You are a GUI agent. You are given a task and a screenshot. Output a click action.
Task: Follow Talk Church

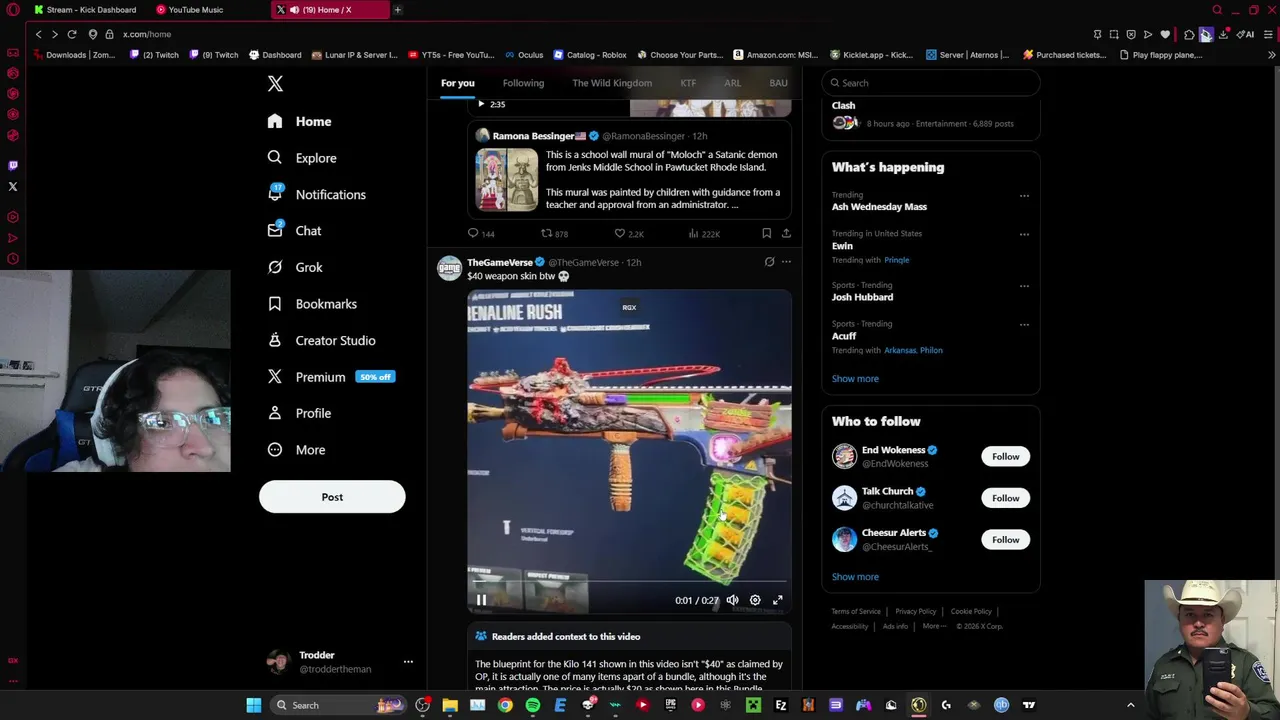point(1005,498)
